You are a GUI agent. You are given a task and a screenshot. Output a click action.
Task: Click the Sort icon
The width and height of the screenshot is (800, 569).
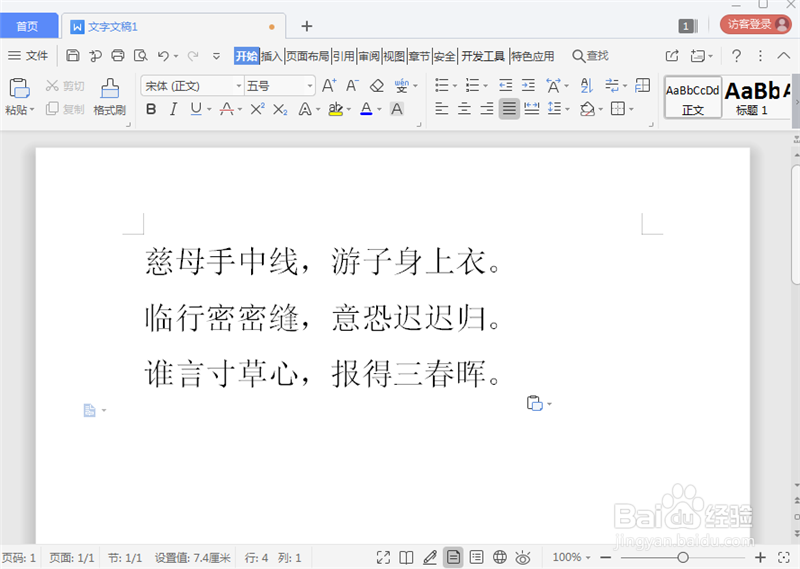587,85
